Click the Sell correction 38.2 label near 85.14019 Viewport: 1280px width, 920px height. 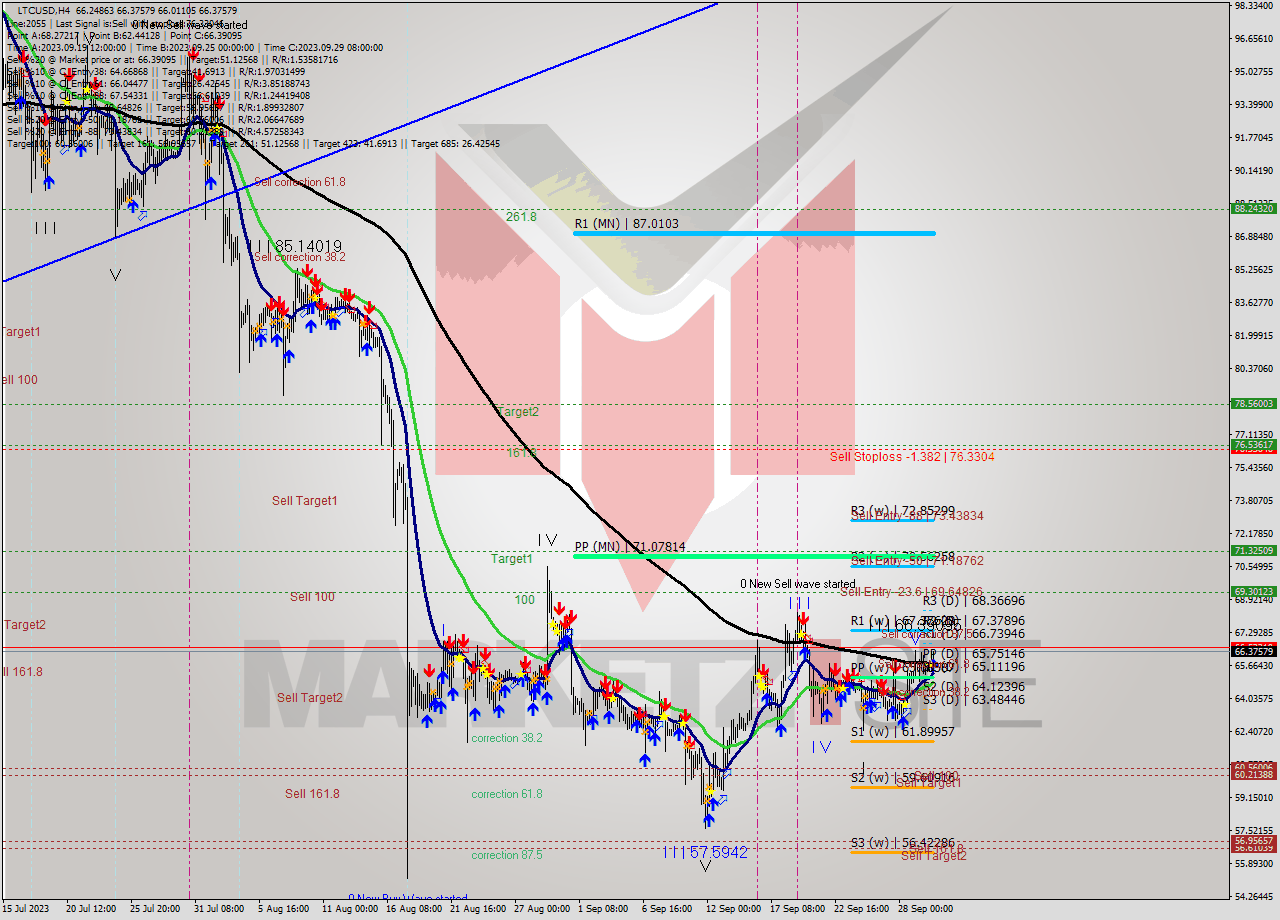tap(300, 257)
